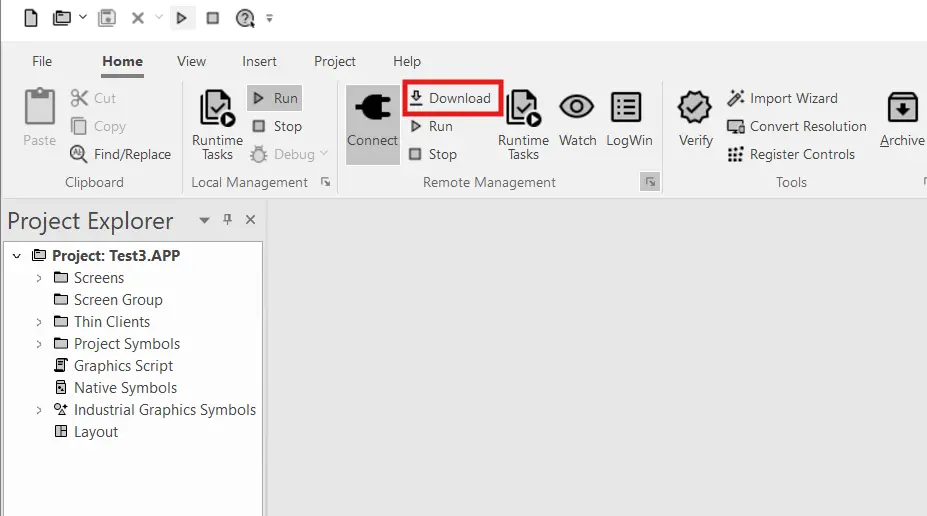The width and height of the screenshot is (927, 516).
Task: Collapse the Project: Test3.APP node
Action: click(17, 256)
